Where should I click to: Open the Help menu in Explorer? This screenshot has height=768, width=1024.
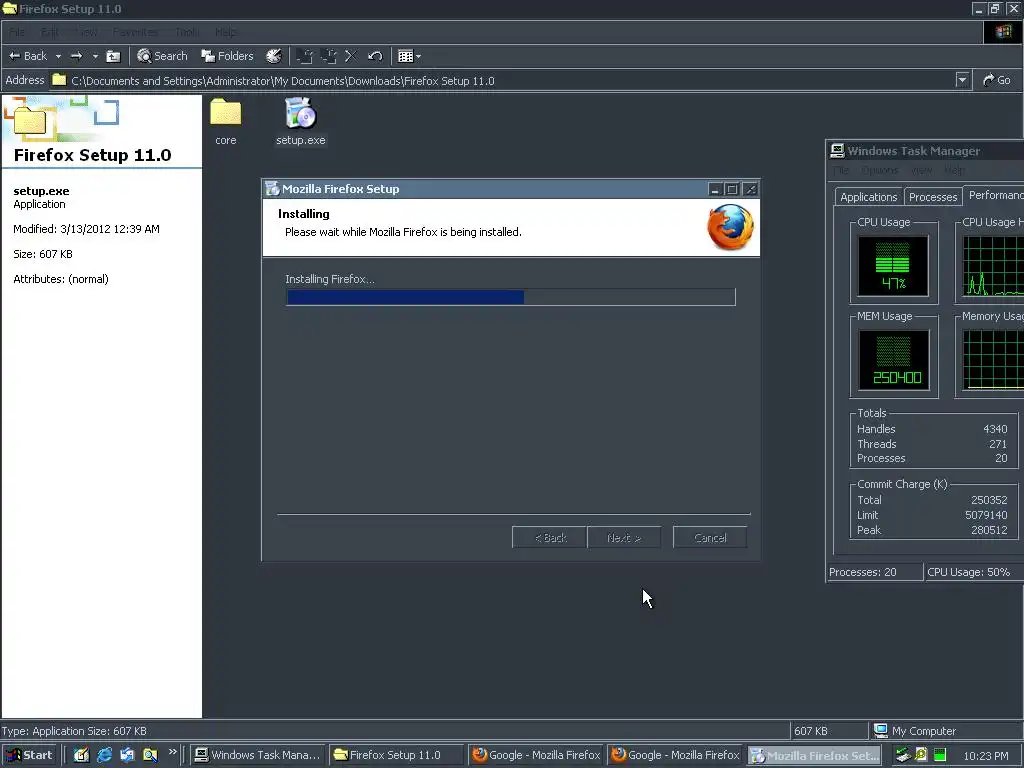(x=226, y=32)
